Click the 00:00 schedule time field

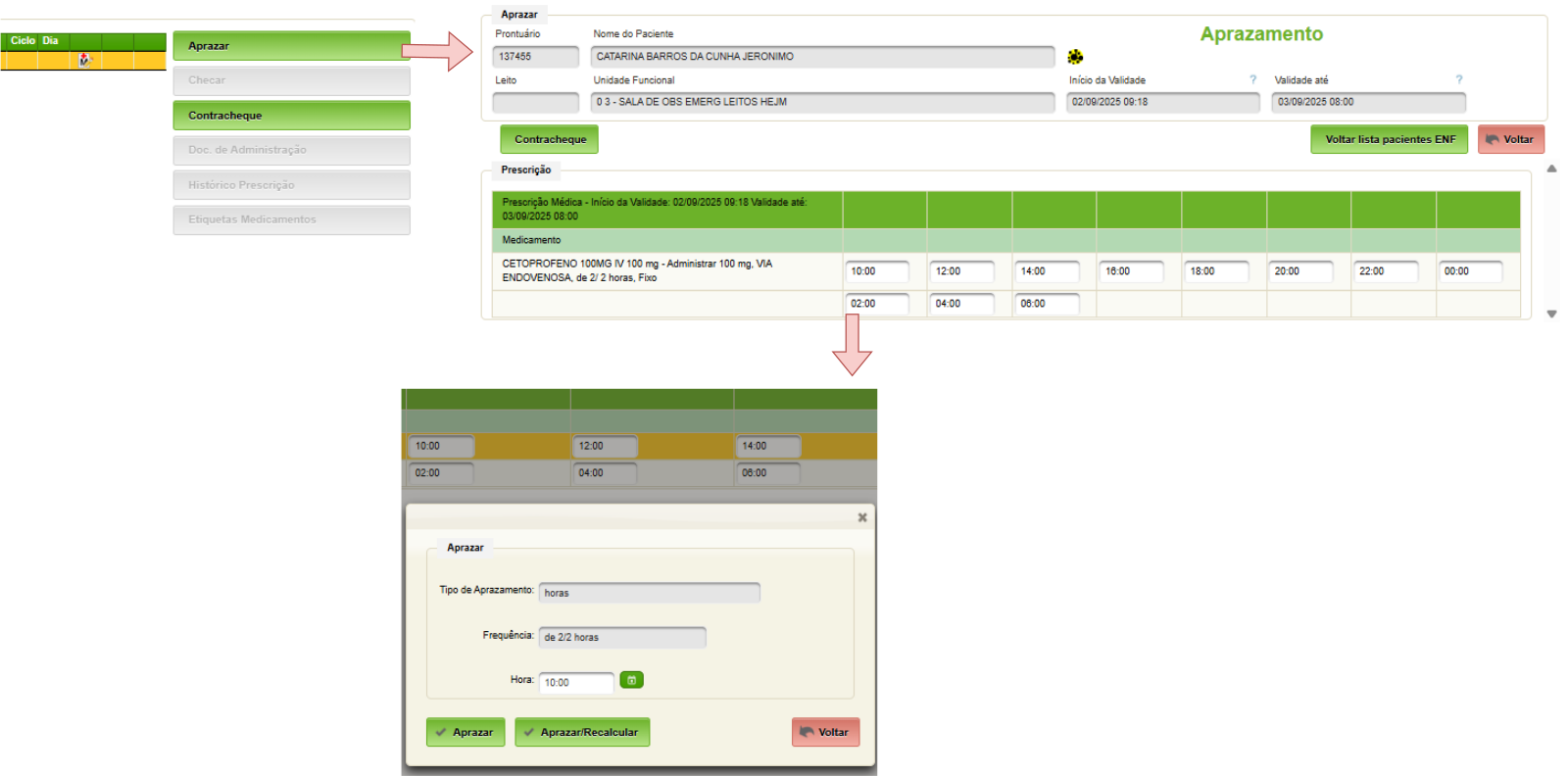[1469, 271]
